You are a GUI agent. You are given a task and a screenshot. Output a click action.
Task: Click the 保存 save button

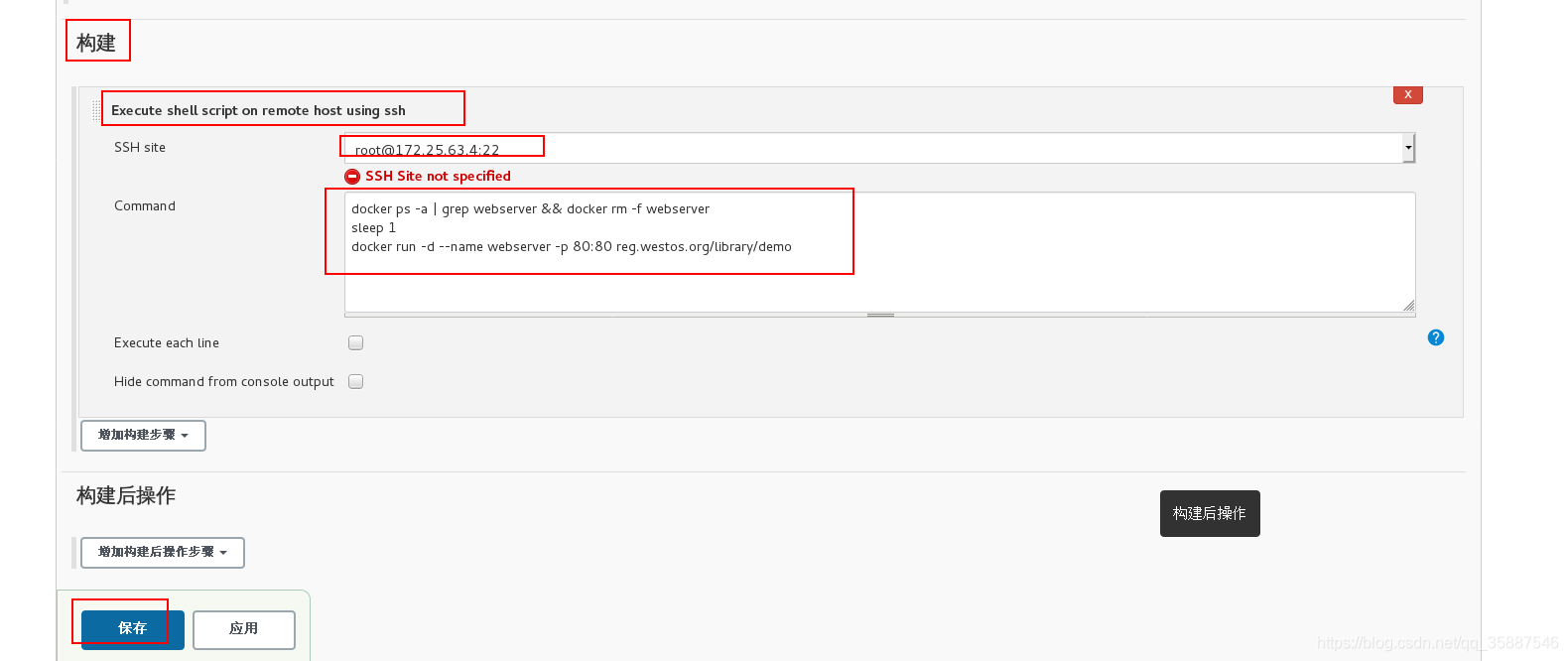(x=132, y=628)
